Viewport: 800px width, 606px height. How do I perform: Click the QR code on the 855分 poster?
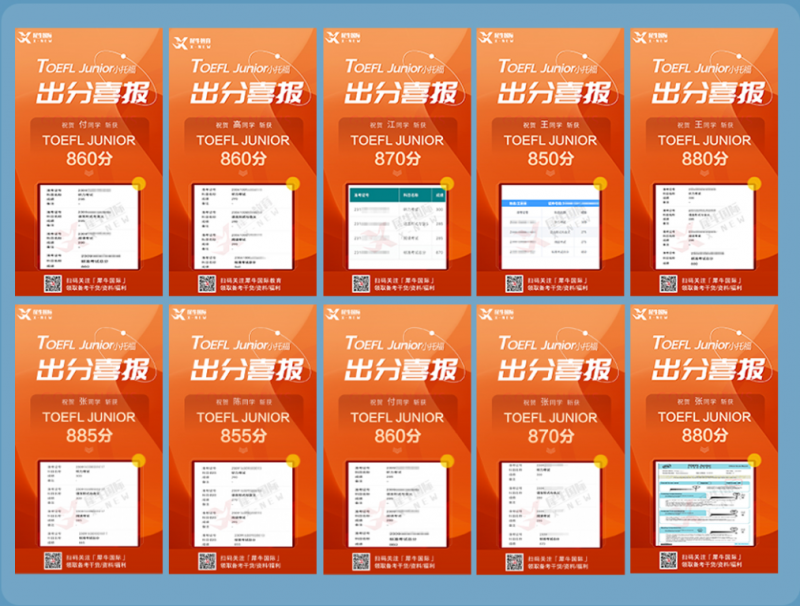[207, 561]
